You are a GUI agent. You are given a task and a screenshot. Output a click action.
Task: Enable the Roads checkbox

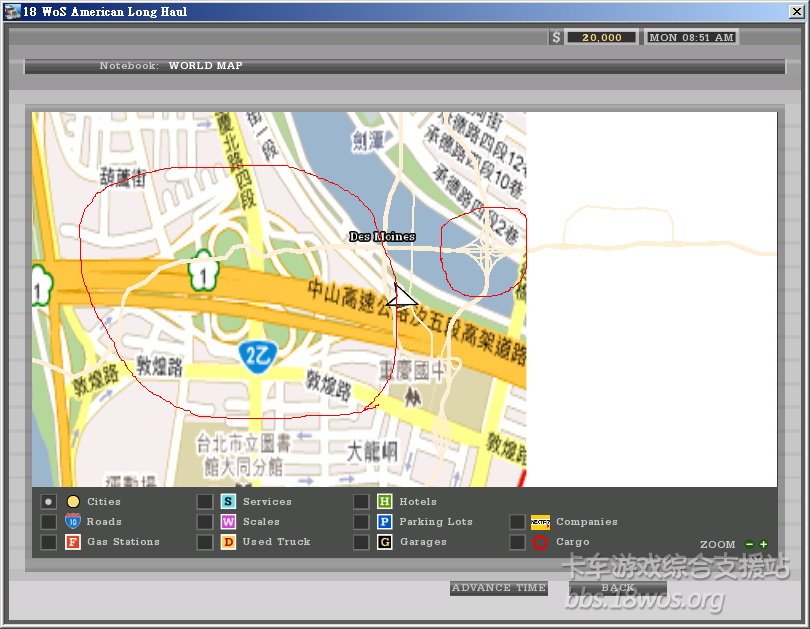pyautogui.click(x=48, y=522)
